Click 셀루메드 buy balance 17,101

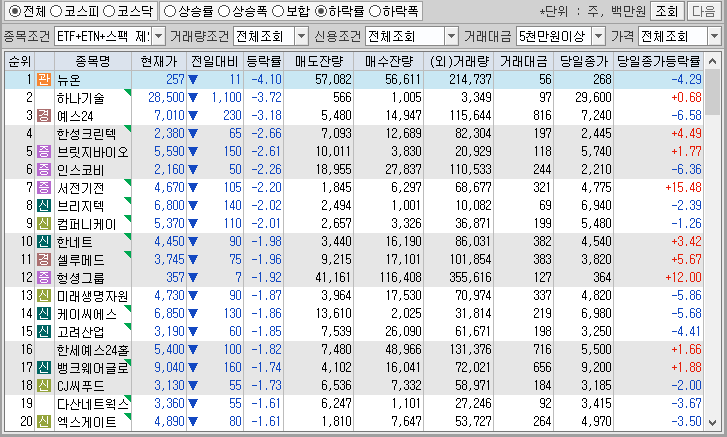point(403,260)
